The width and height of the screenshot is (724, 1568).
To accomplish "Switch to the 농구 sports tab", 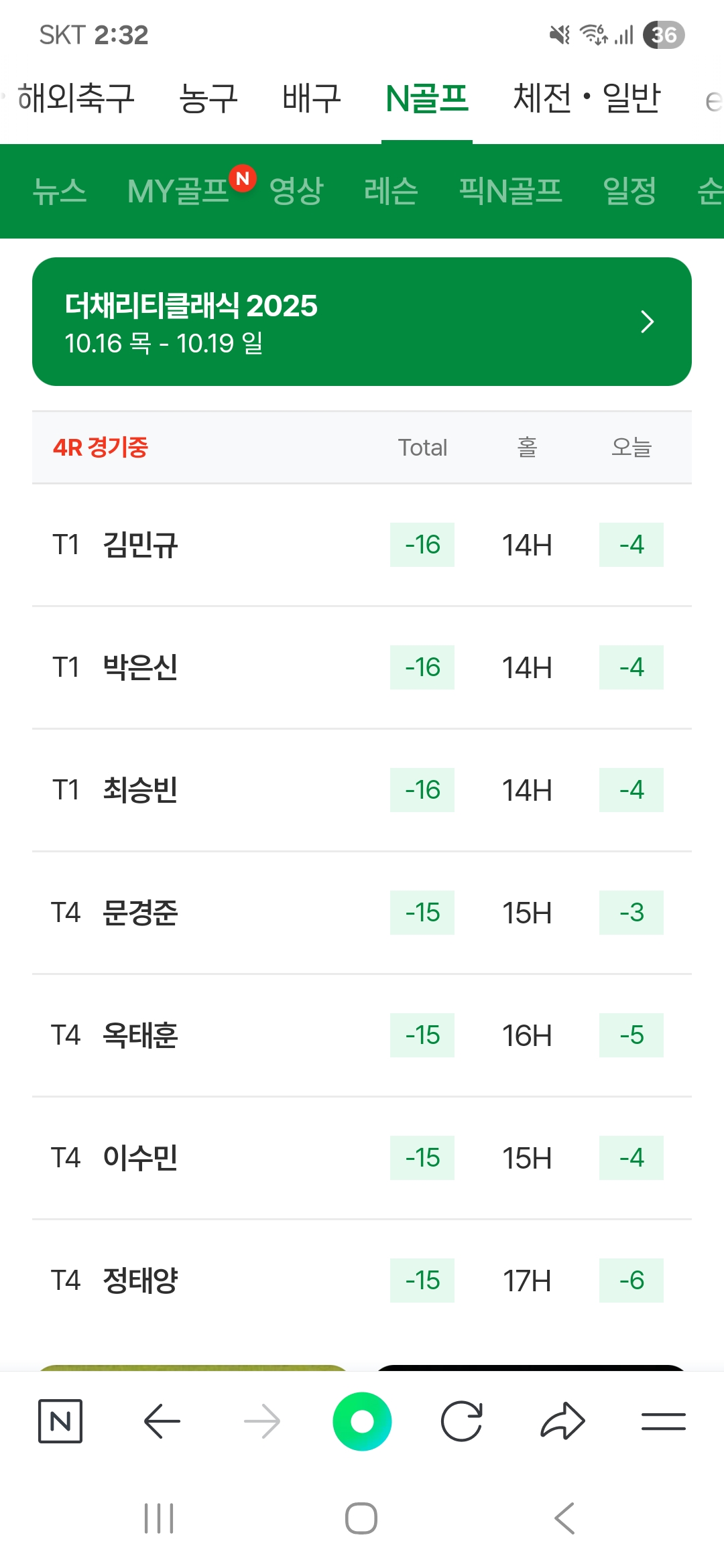I will pyautogui.click(x=208, y=98).
